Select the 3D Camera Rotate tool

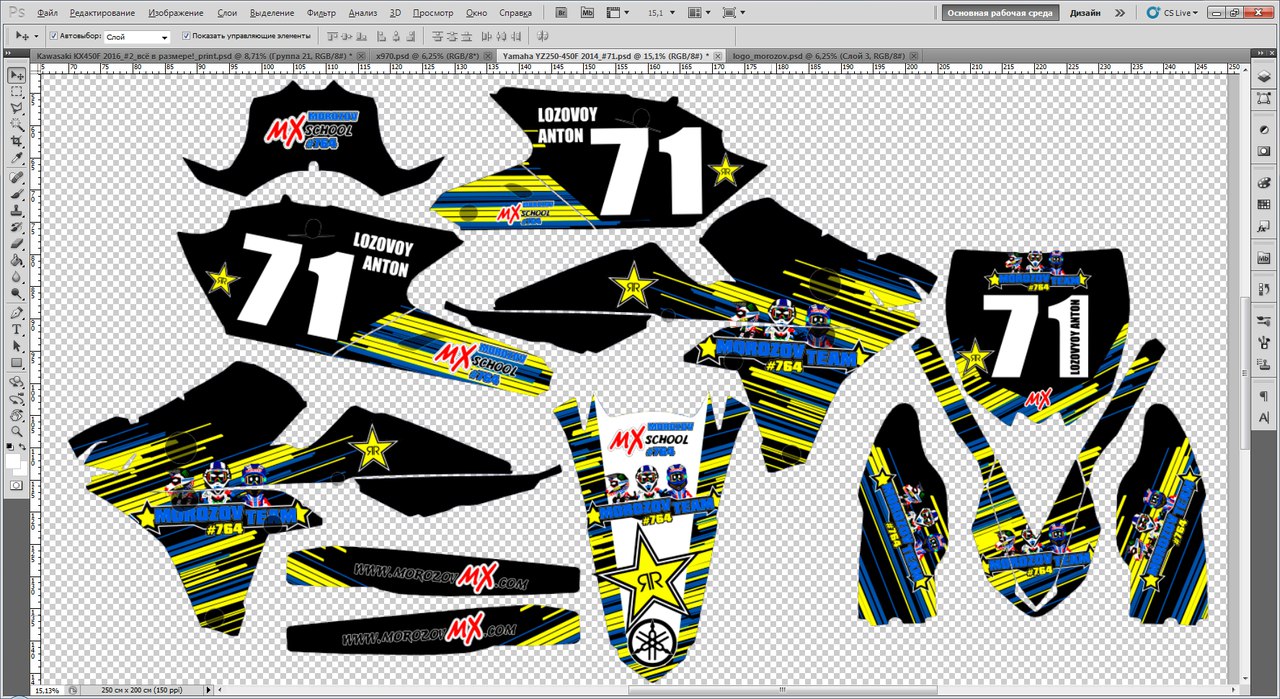[17, 399]
